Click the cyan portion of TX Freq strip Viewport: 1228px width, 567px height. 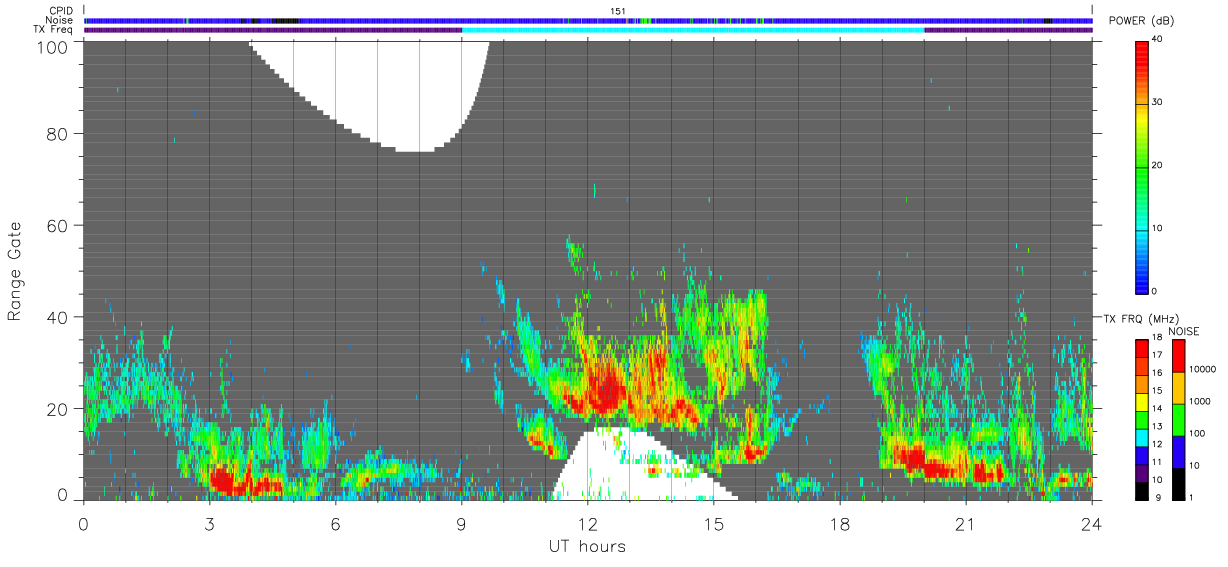click(692, 30)
